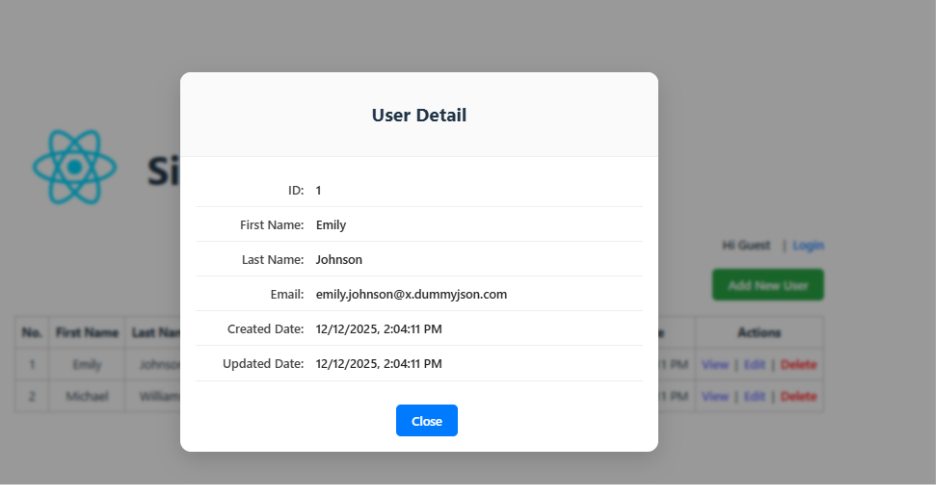Click Edit link in Emily's row
936x486 pixels.
click(754, 365)
